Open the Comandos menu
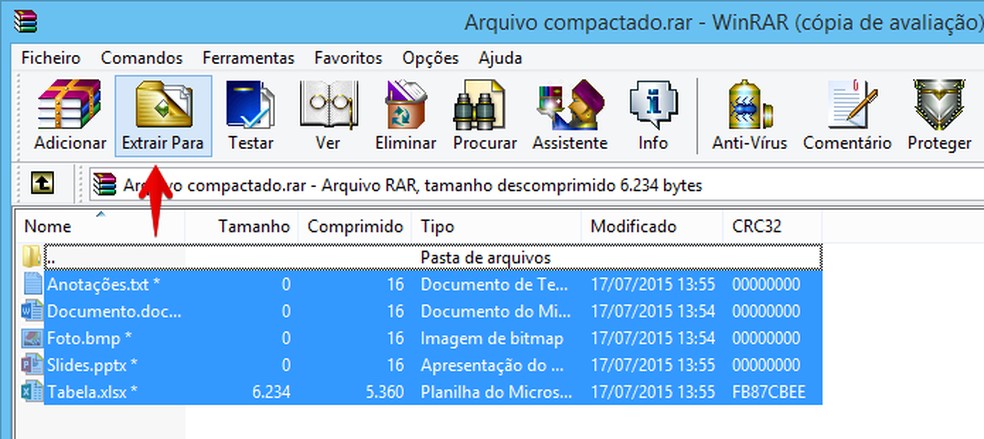The width and height of the screenshot is (984, 439). [142, 58]
